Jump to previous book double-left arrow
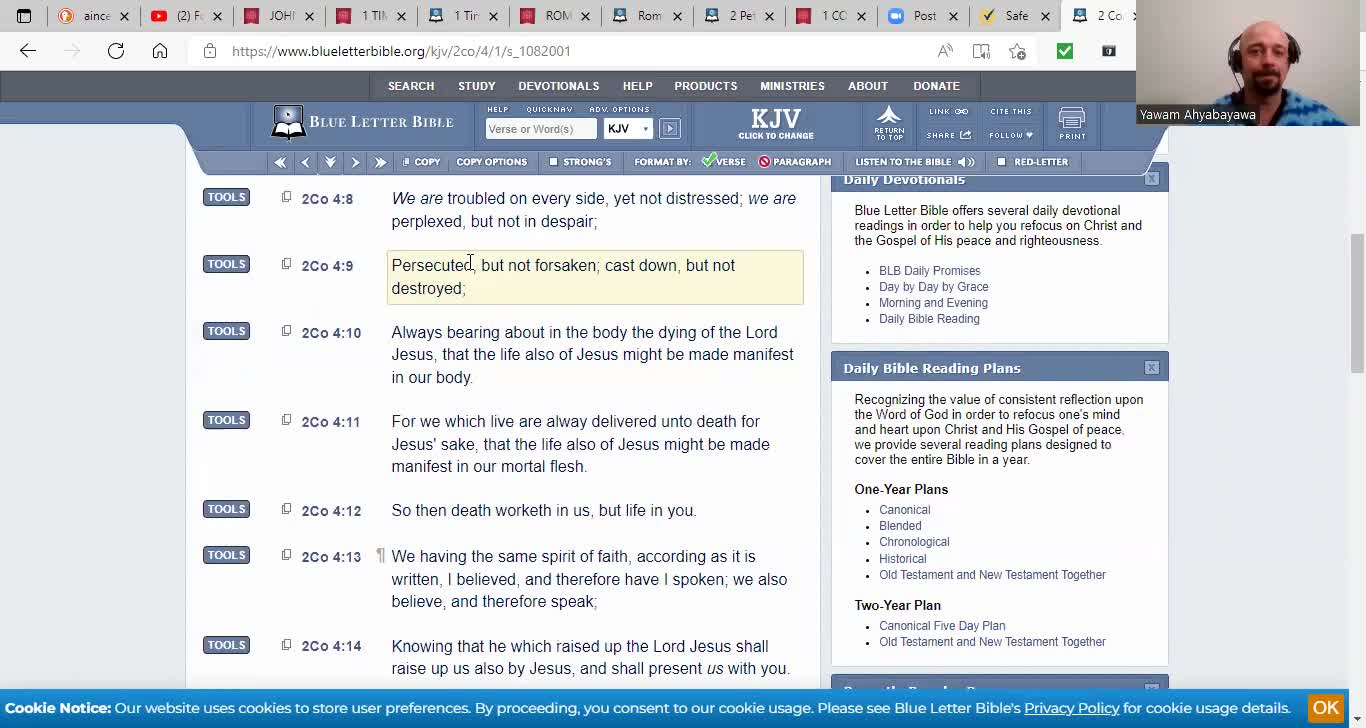Screen dimensions: 1366x728 click(x=280, y=162)
